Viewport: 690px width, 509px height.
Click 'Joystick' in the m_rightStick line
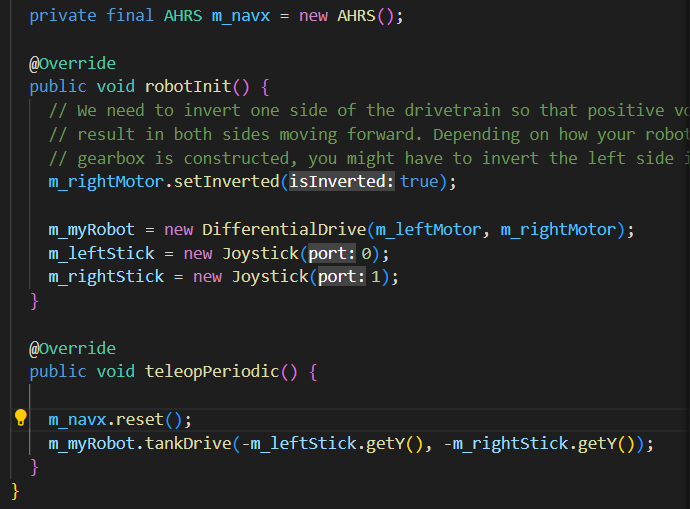[270, 277]
